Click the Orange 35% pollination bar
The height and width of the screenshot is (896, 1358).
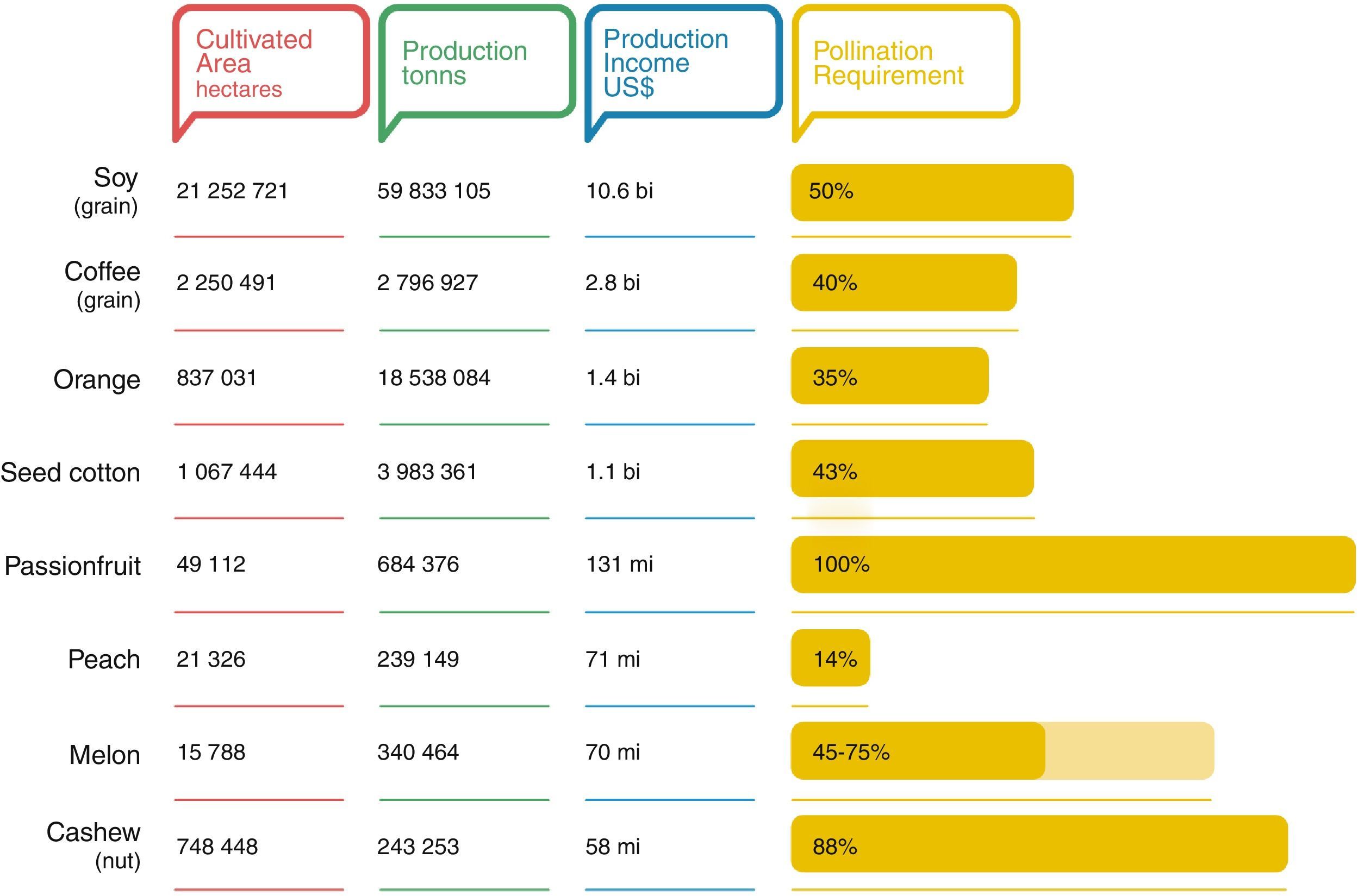point(889,376)
